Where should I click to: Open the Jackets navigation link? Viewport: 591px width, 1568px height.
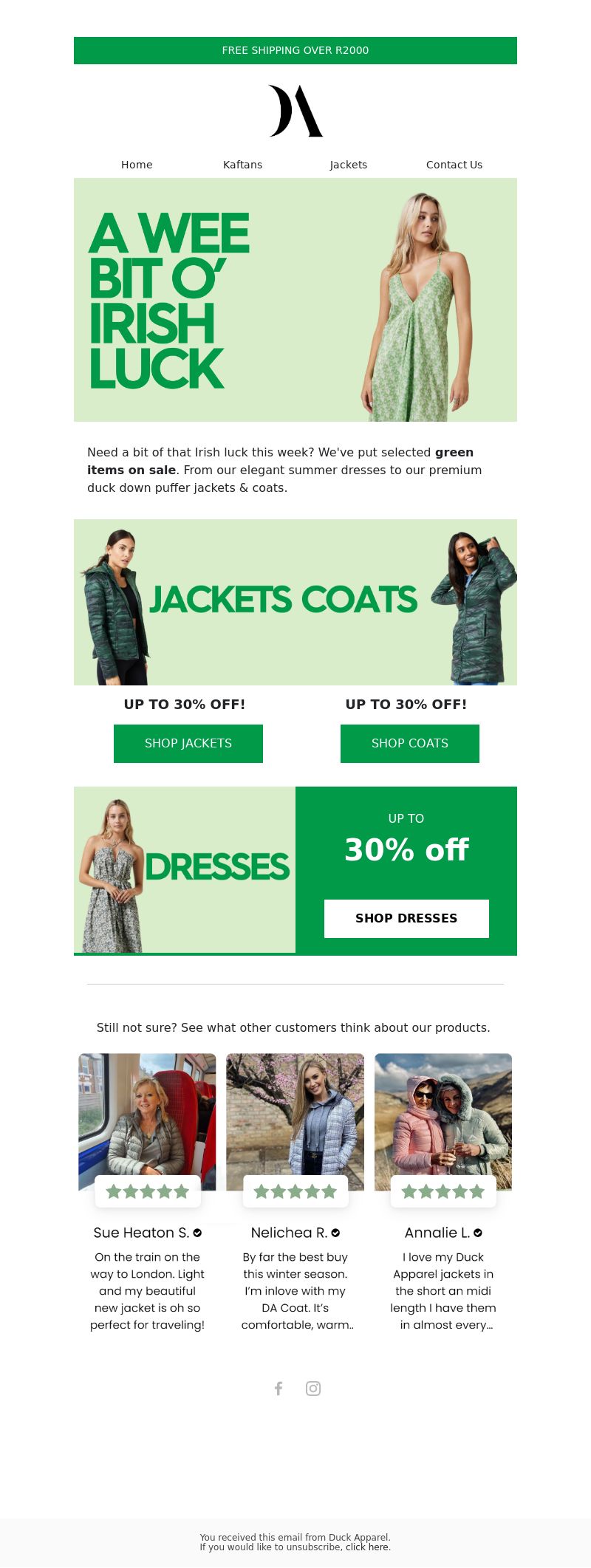[x=349, y=165]
